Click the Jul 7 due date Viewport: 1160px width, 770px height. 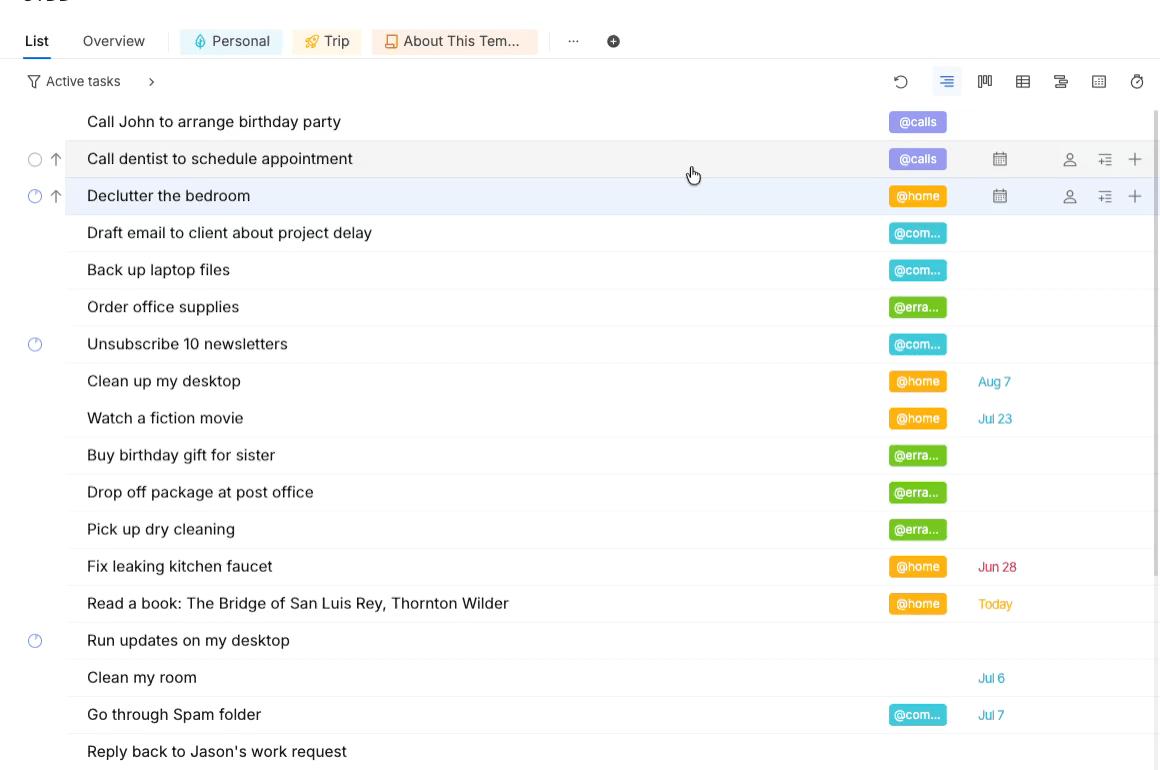[x=991, y=715]
